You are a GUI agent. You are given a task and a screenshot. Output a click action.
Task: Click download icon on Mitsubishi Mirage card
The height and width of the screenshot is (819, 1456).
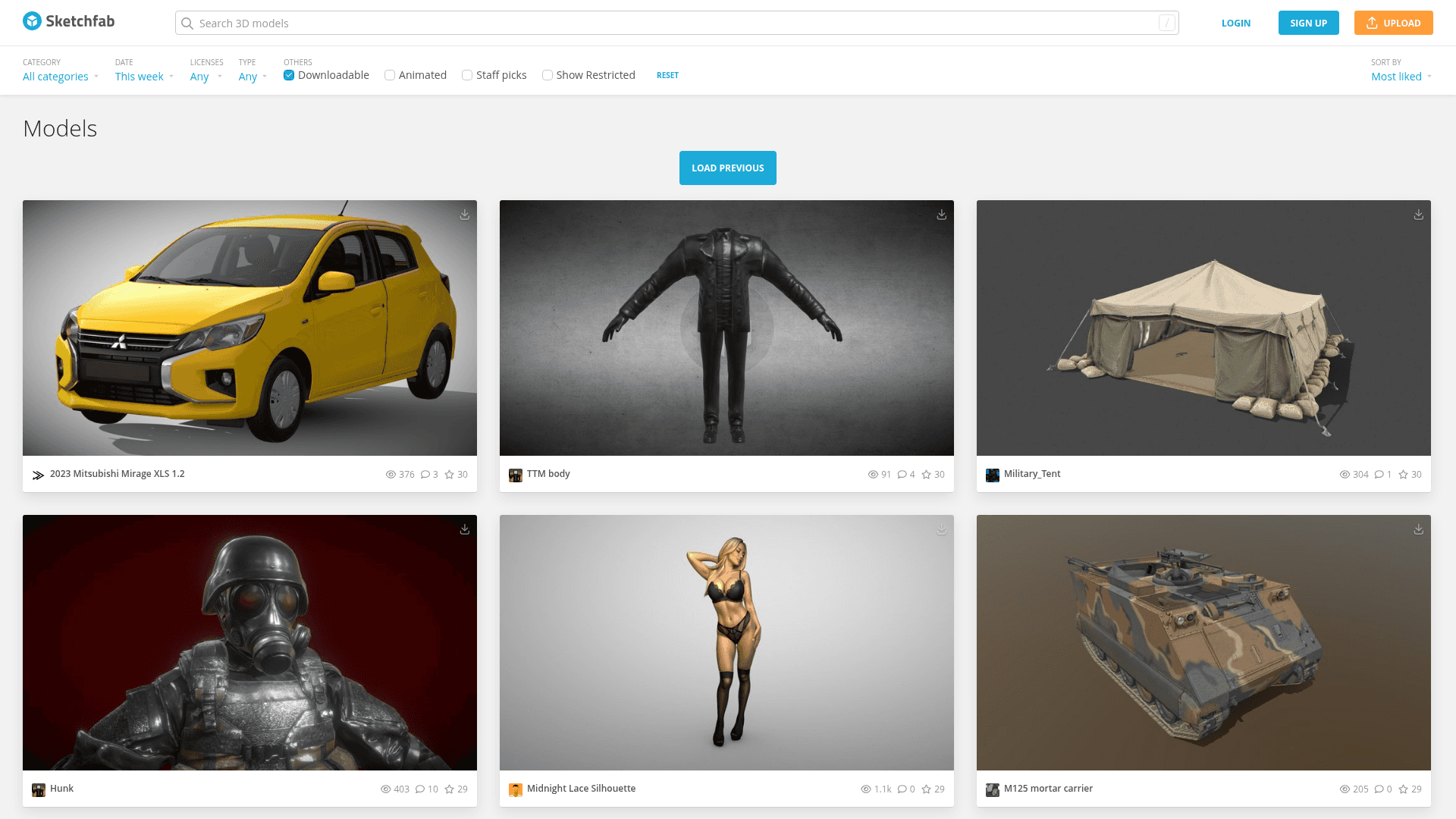coord(465,215)
